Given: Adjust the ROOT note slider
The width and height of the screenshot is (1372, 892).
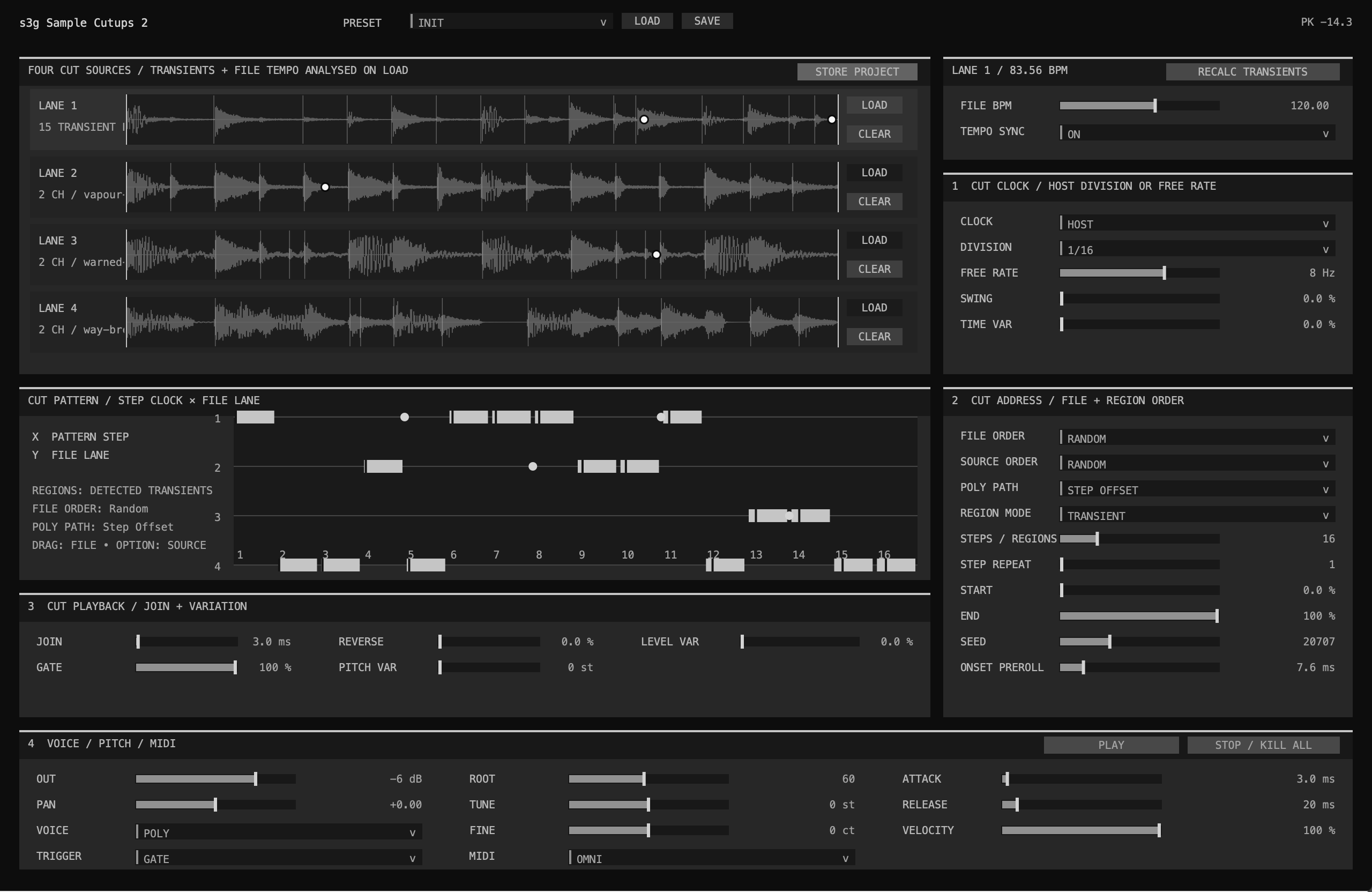Looking at the screenshot, I should (x=648, y=779).
